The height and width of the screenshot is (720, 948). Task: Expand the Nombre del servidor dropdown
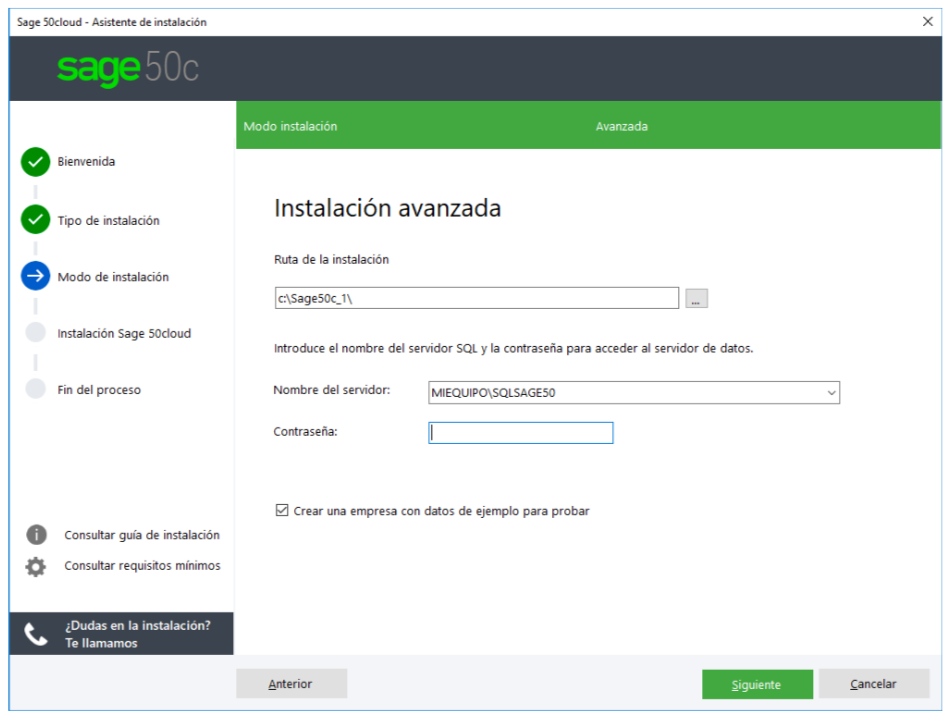pos(832,393)
